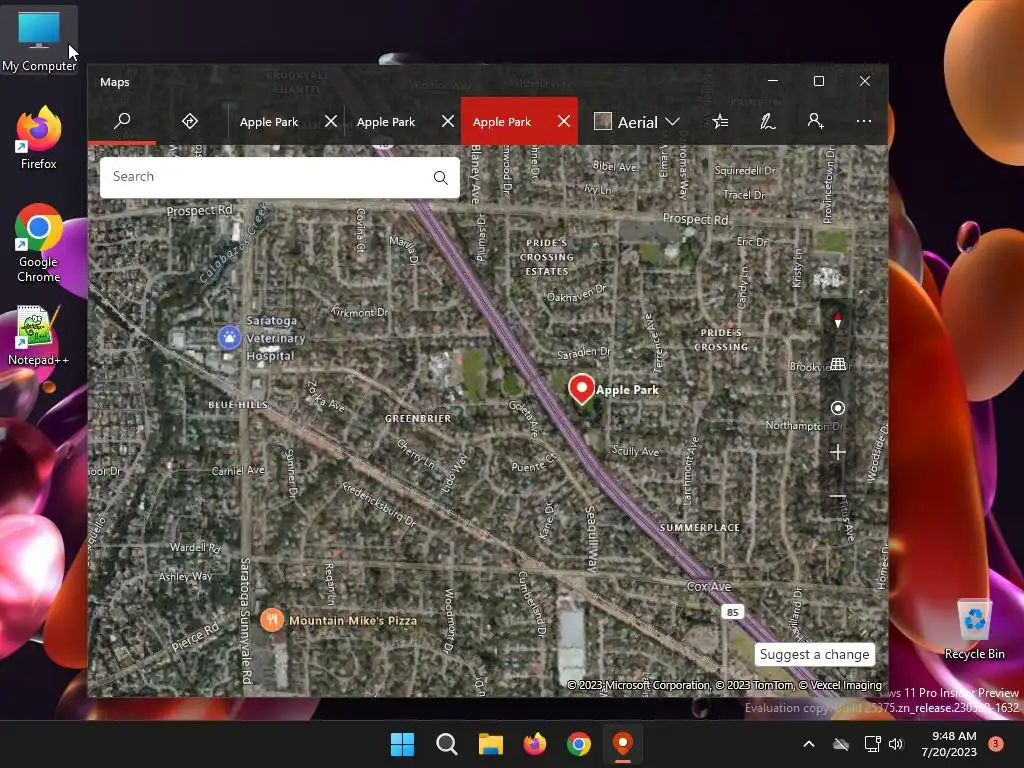Click the GREENBRIER neighborhood label
Image resolution: width=1024 pixels, height=768 pixels.
point(418,418)
